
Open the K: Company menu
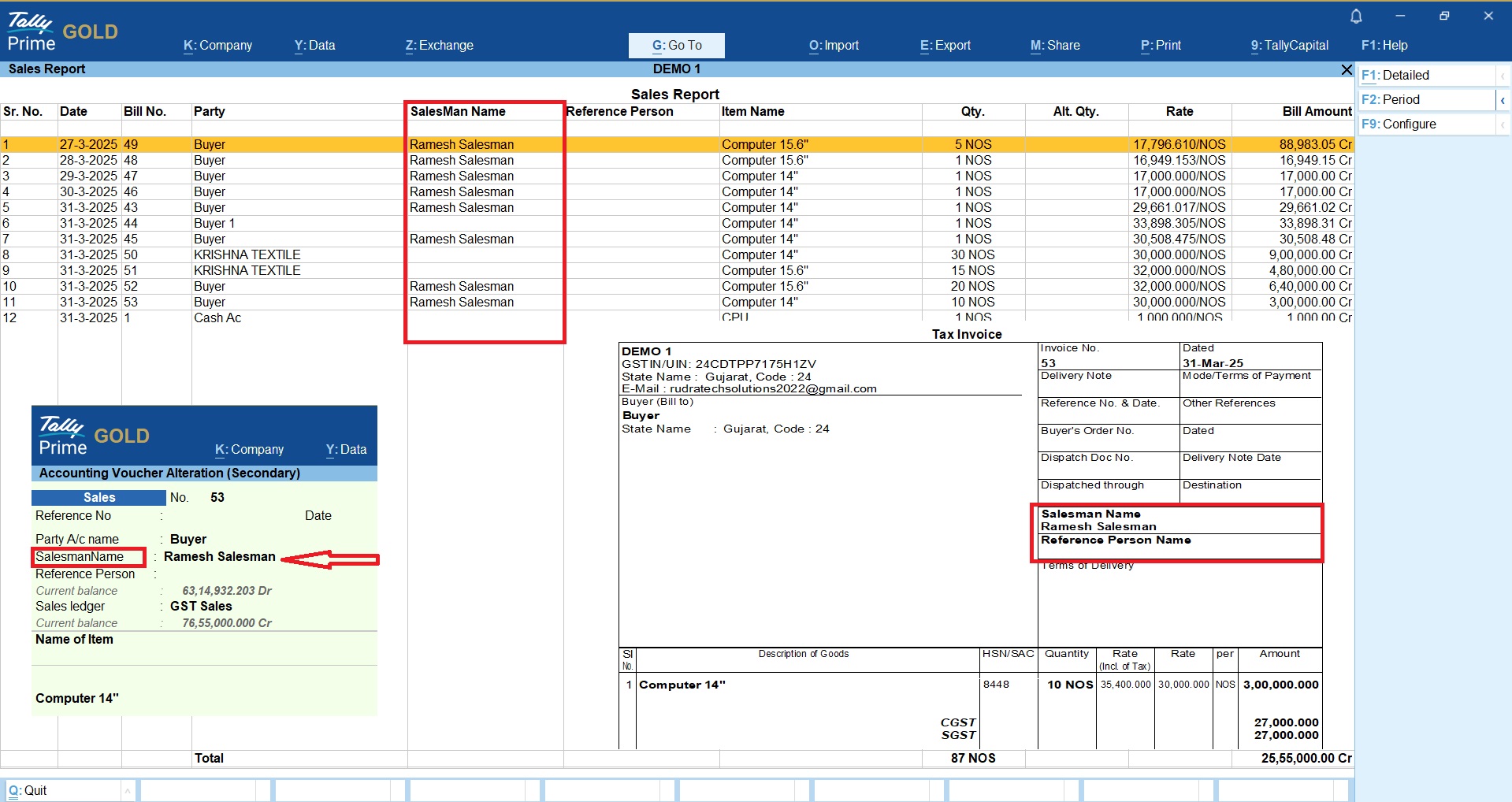coord(217,46)
